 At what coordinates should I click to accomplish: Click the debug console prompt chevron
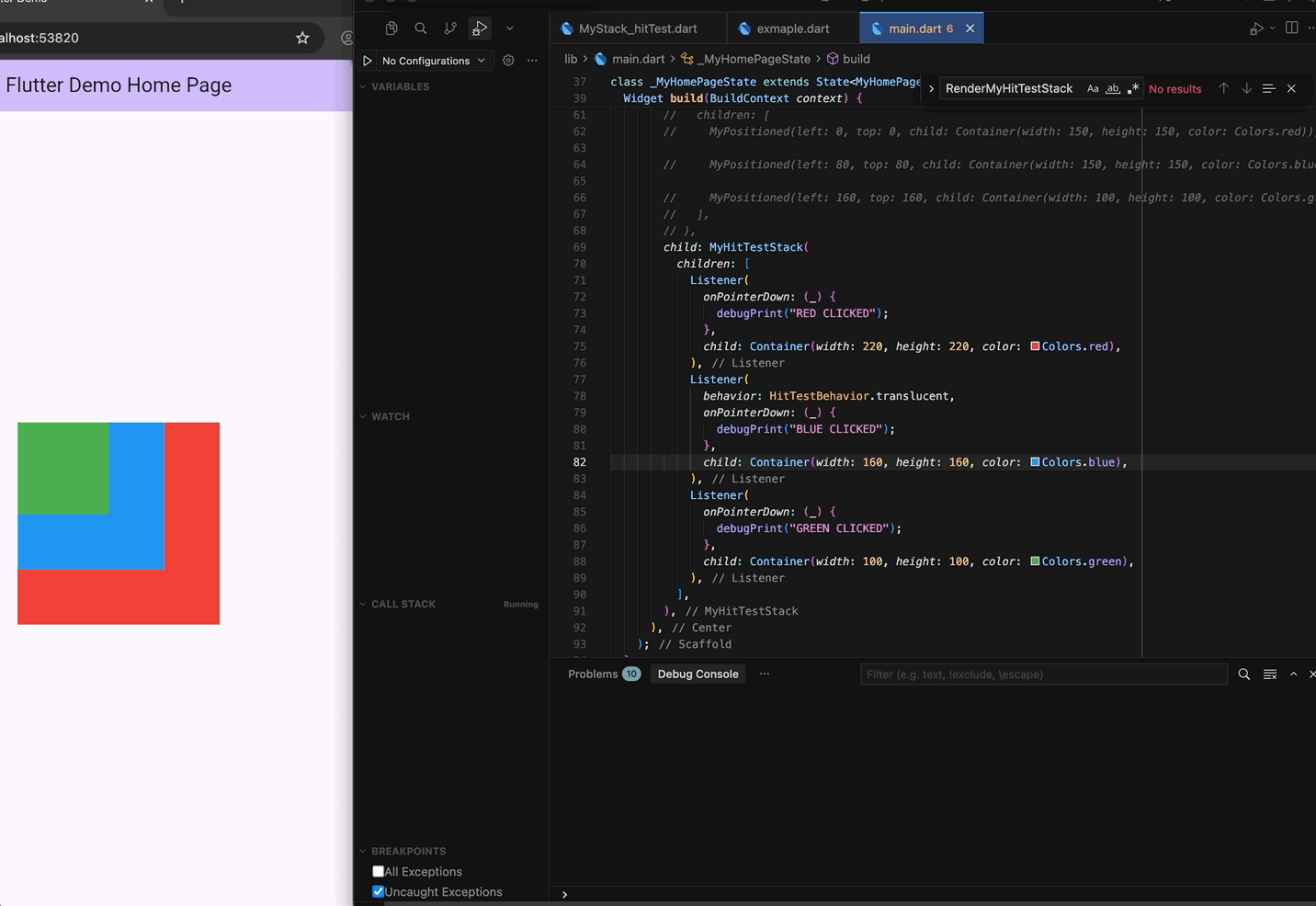[x=564, y=894]
